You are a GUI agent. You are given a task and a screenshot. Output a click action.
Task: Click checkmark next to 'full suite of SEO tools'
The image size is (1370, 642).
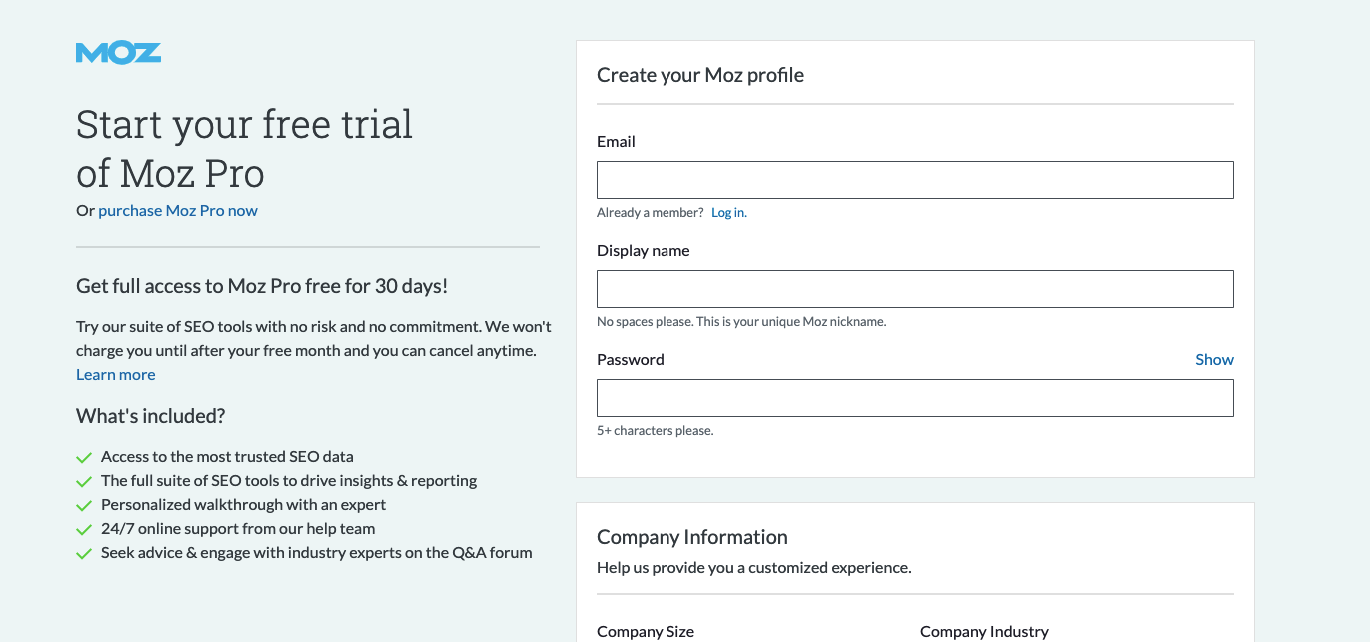tap(84, 482)
